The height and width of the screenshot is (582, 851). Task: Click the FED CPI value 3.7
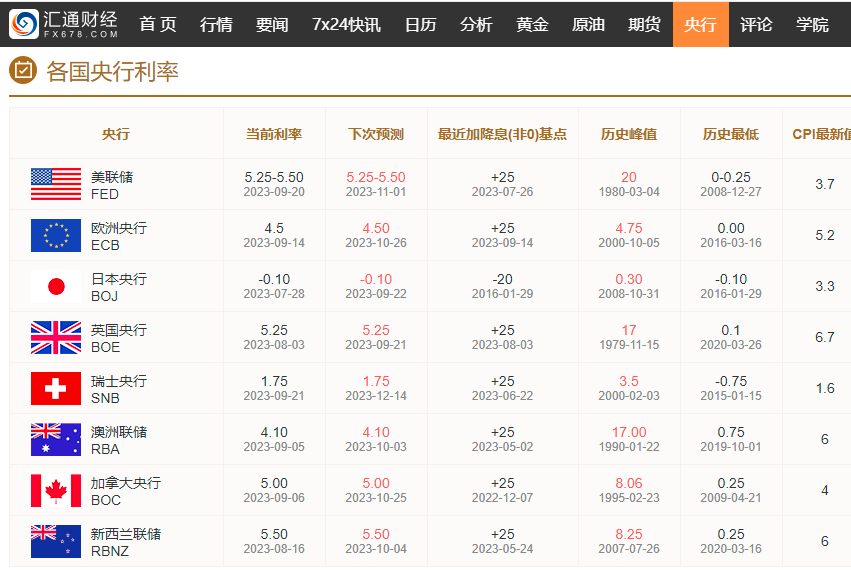point(825,184)
